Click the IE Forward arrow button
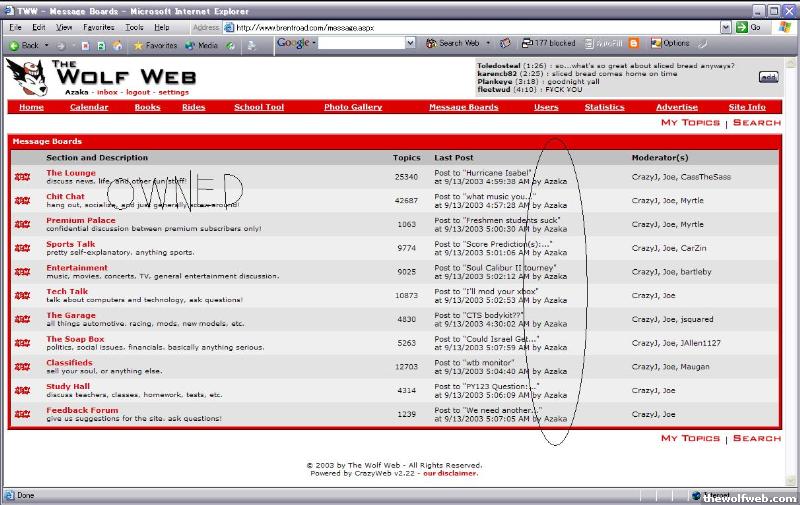Viewport: 800px width, 505px height. (61, 46)
